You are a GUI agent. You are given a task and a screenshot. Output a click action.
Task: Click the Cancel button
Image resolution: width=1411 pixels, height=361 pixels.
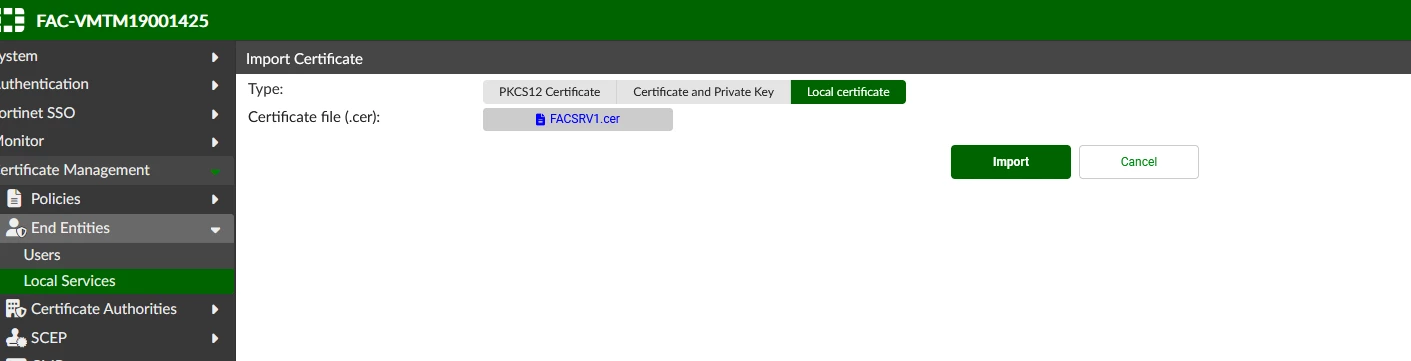point(1139,162)
